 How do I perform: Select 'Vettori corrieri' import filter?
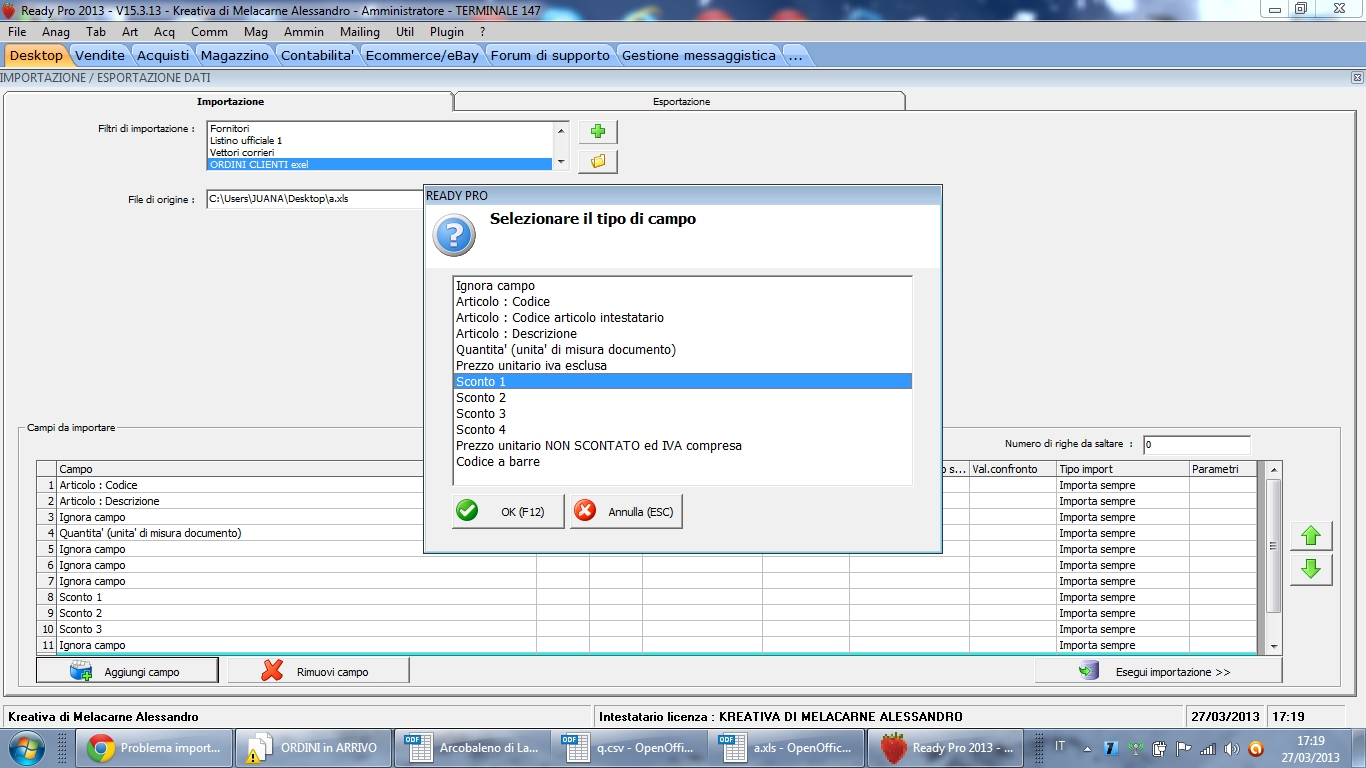tap(380, 153)
